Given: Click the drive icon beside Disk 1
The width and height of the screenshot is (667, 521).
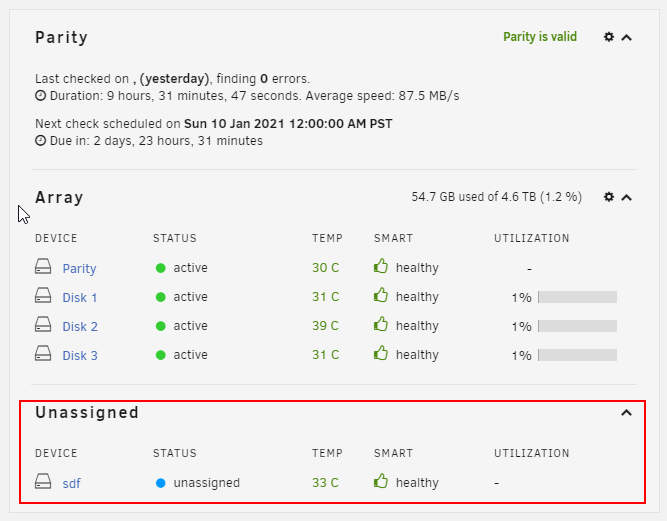Looking at the screenshot, I should pos(43,296).
